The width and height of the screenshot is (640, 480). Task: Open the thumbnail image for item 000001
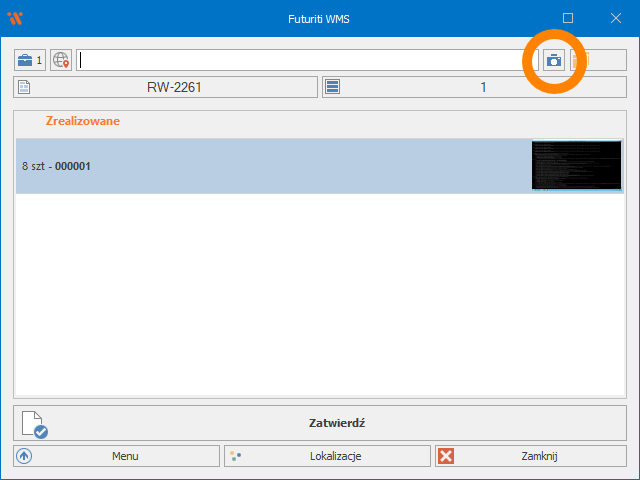tap(576, 165)
